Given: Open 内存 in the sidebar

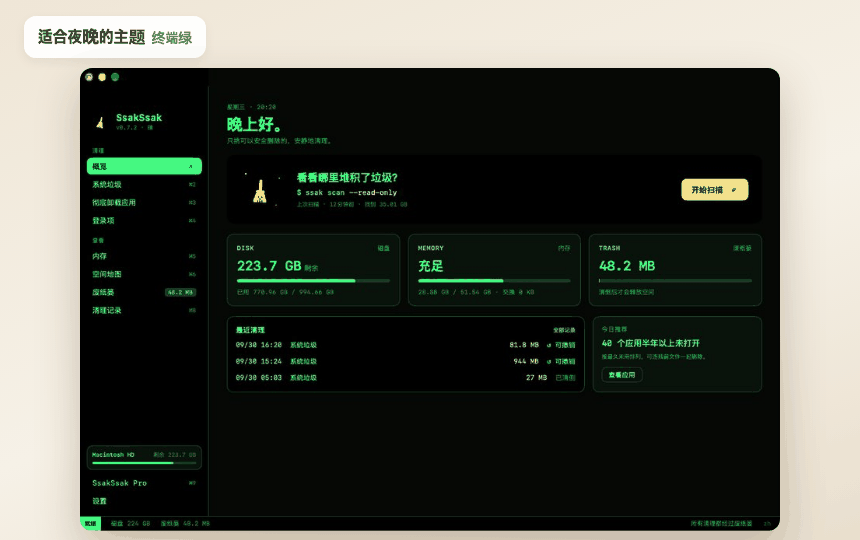Looking at the screenshot, I should coord(144,257).
